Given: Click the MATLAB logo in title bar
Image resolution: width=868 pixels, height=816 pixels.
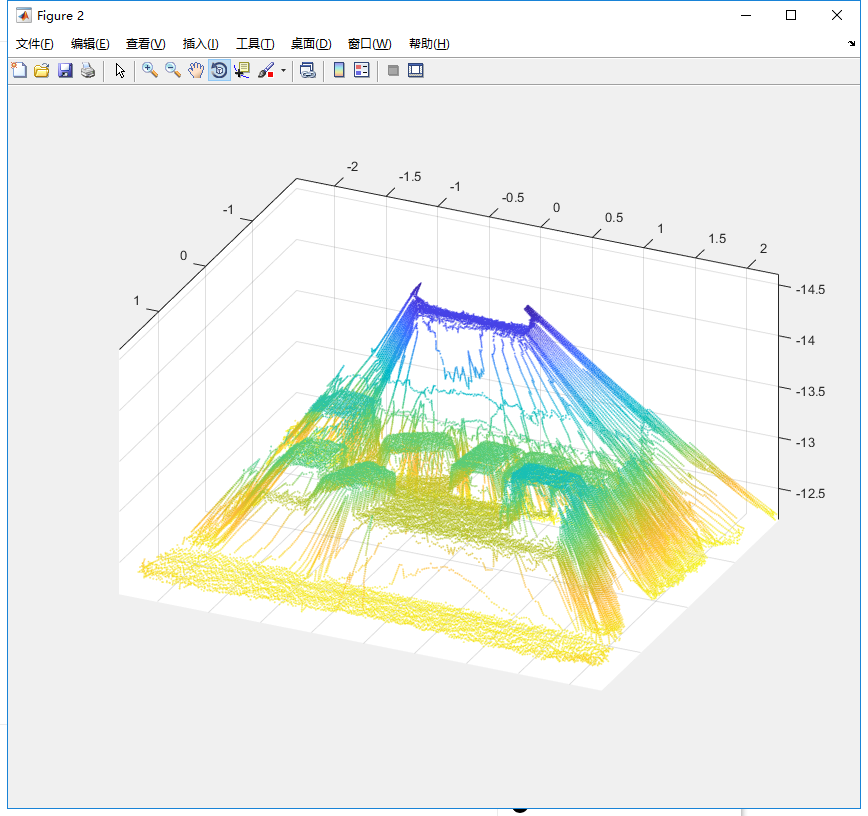Looking at the screenshot, I should pos(23,16).
